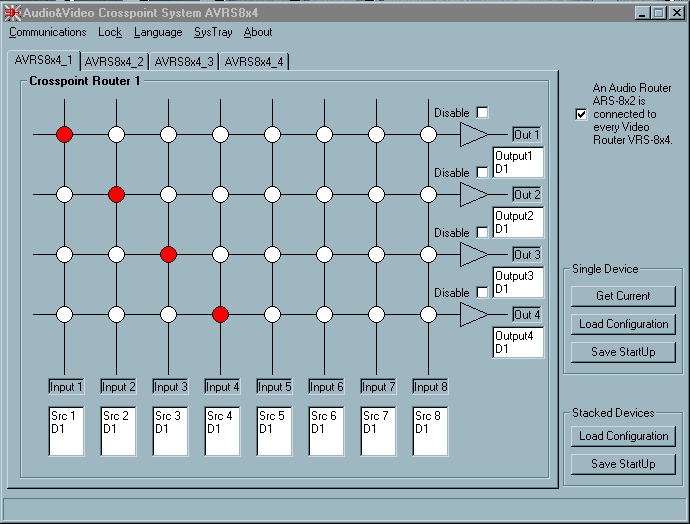Edit the Src 1 D1 name field
The height and width of the screenshot is (524, 690).
coord(66,431)
